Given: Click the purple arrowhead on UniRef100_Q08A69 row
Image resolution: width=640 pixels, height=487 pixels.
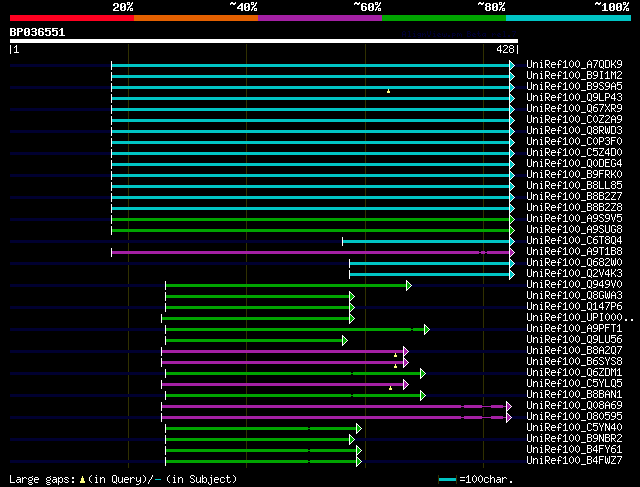Looking at the screenshot, I should (509, 407).
